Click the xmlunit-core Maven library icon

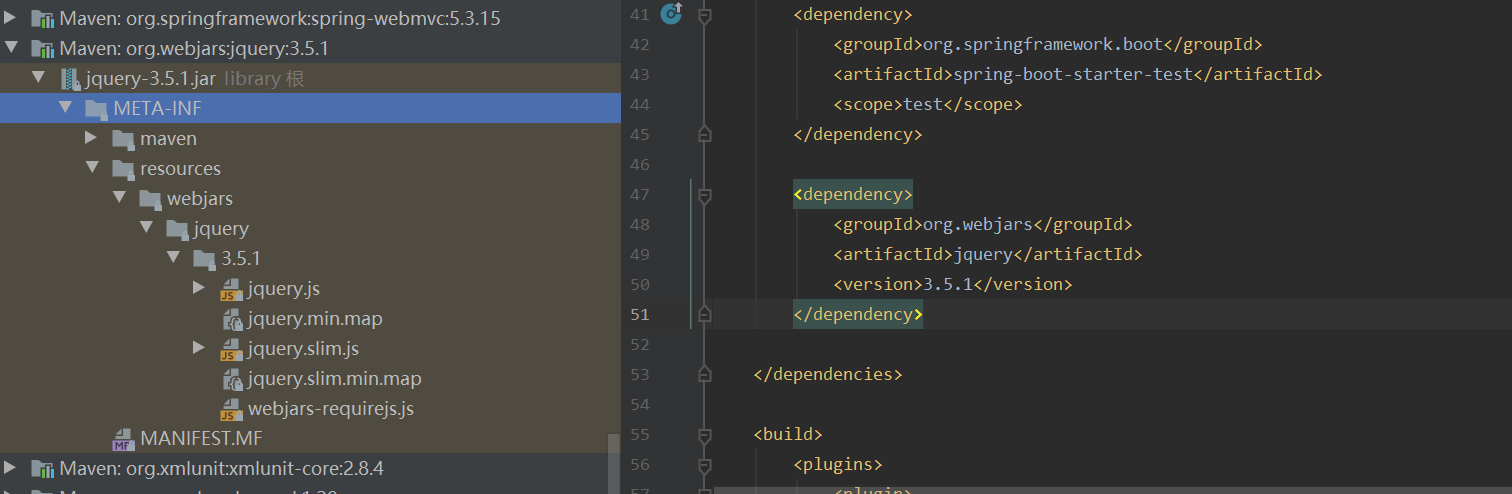coord(42,469)
